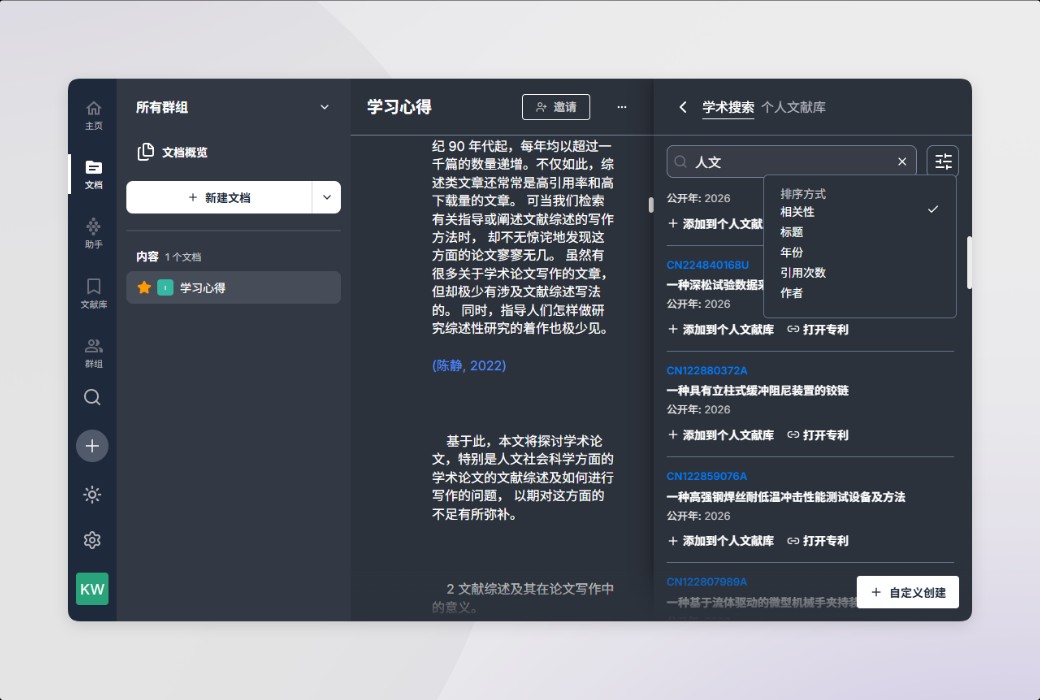Screen dimensions: 1040x700
Task: Expand the 所有群组 group dropdown
Action: 324,107
